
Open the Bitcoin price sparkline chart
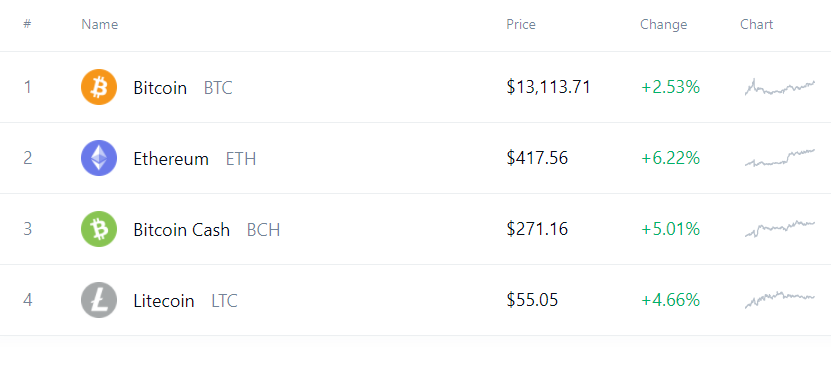point(780,87)
